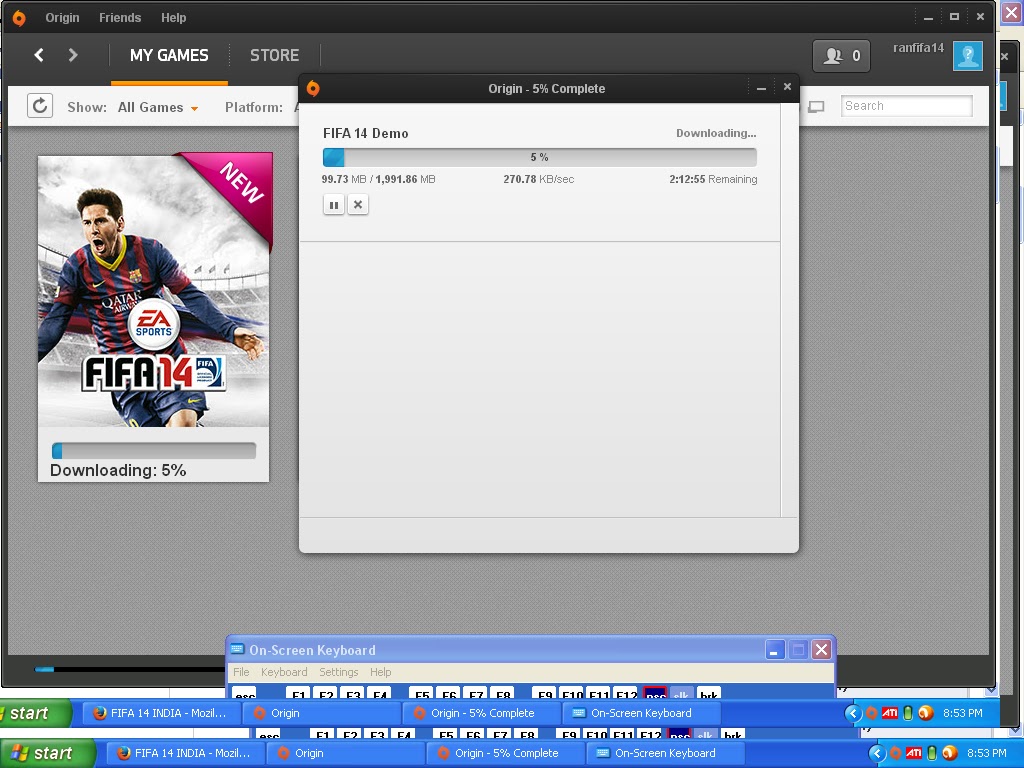Viewport: 1024px width, 768px height.
Task: Click the progress bar under FIFA 14 cover
Action: point(153,450)
